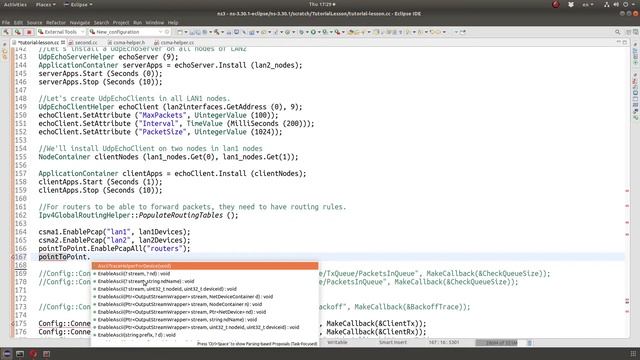This screenshot has width=640, height=360.
Task: Open the File menu
Action: [6, 22]
